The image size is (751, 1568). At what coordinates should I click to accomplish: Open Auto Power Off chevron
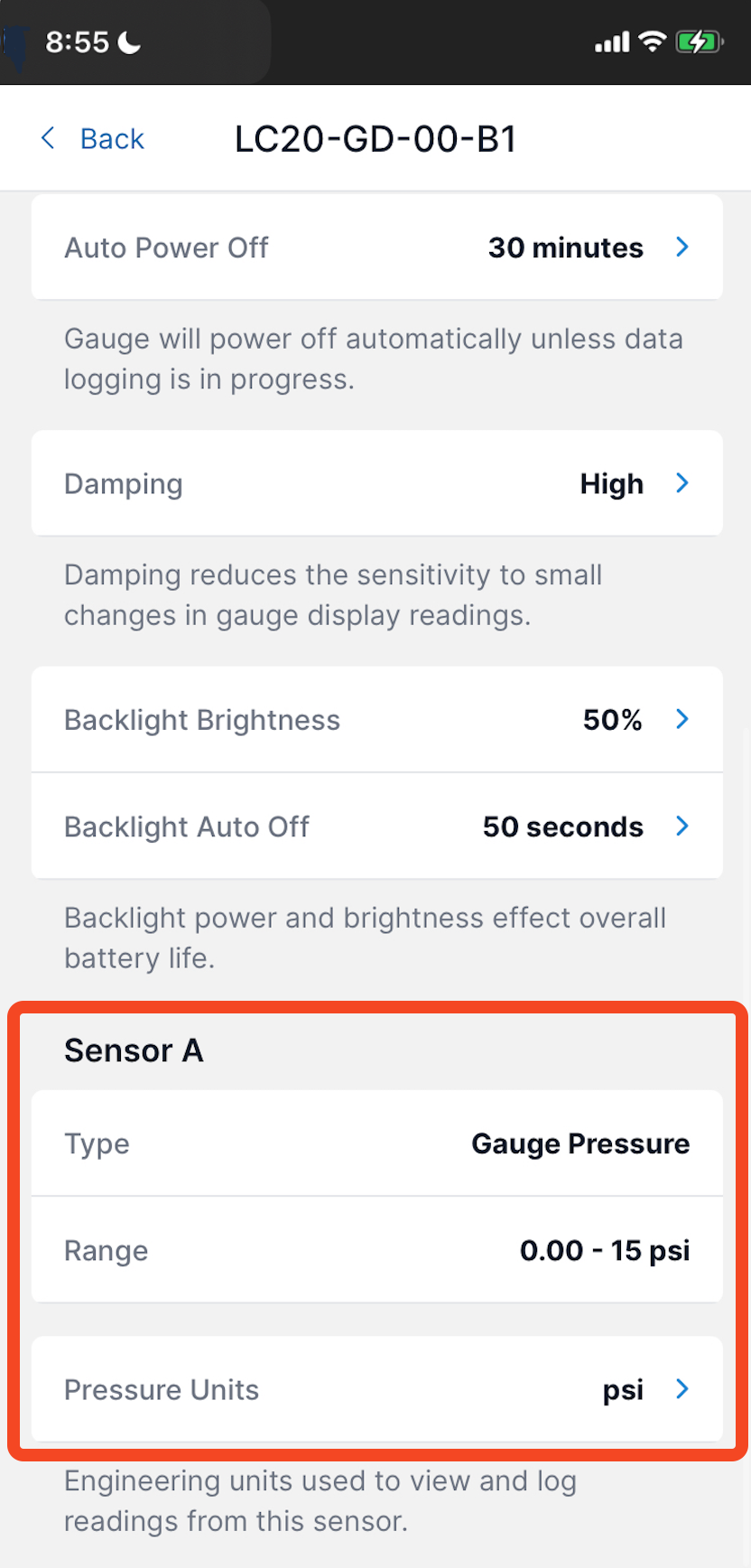(x=683, y=247)
